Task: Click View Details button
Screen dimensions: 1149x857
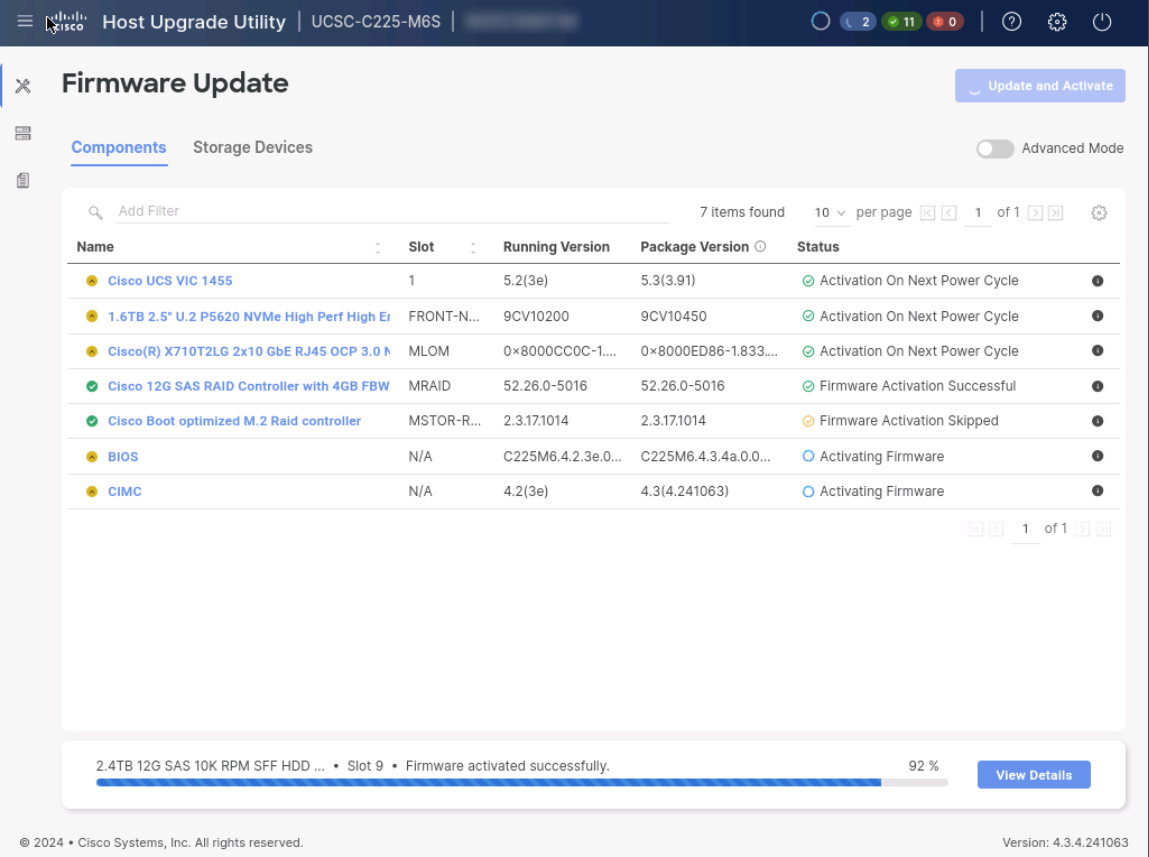Action: [x=1033, y=775]
